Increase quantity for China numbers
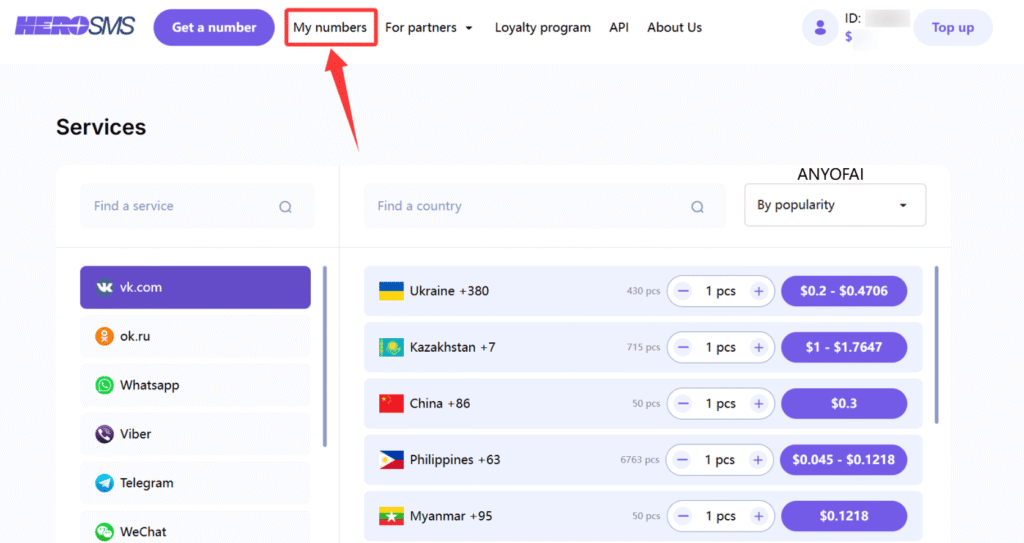1024x543 pixels. pyautogui.click(x=758, y=404)
